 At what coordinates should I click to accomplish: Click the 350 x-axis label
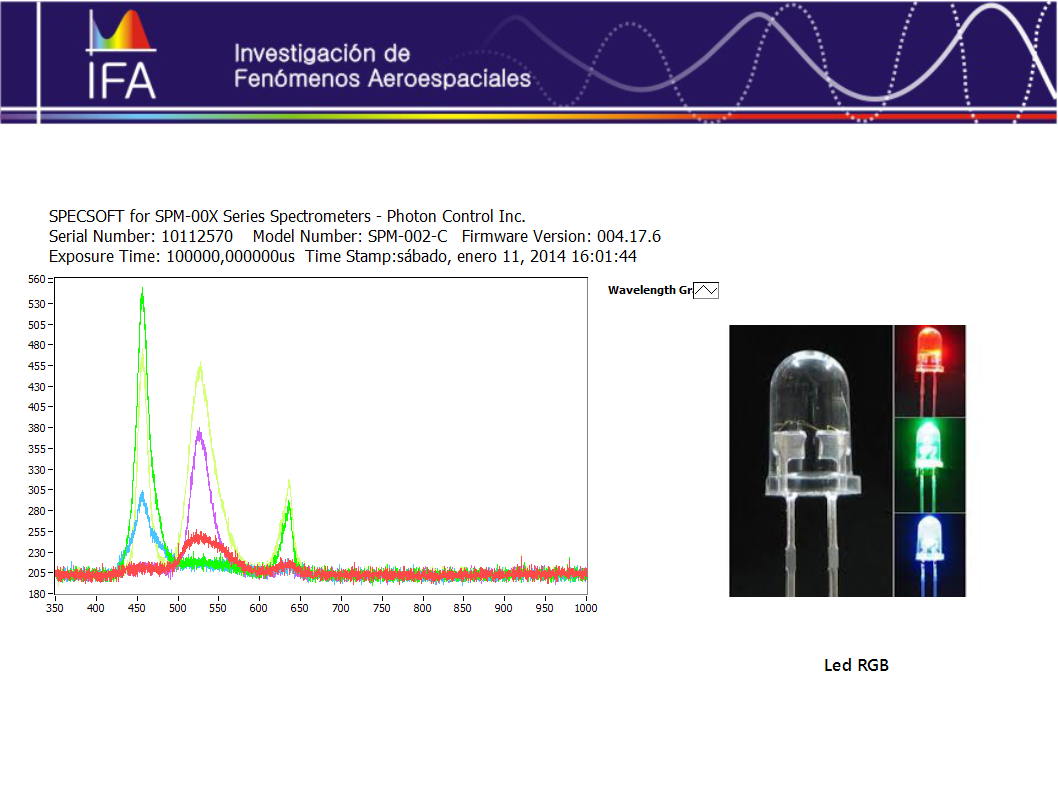click(55, 608)
